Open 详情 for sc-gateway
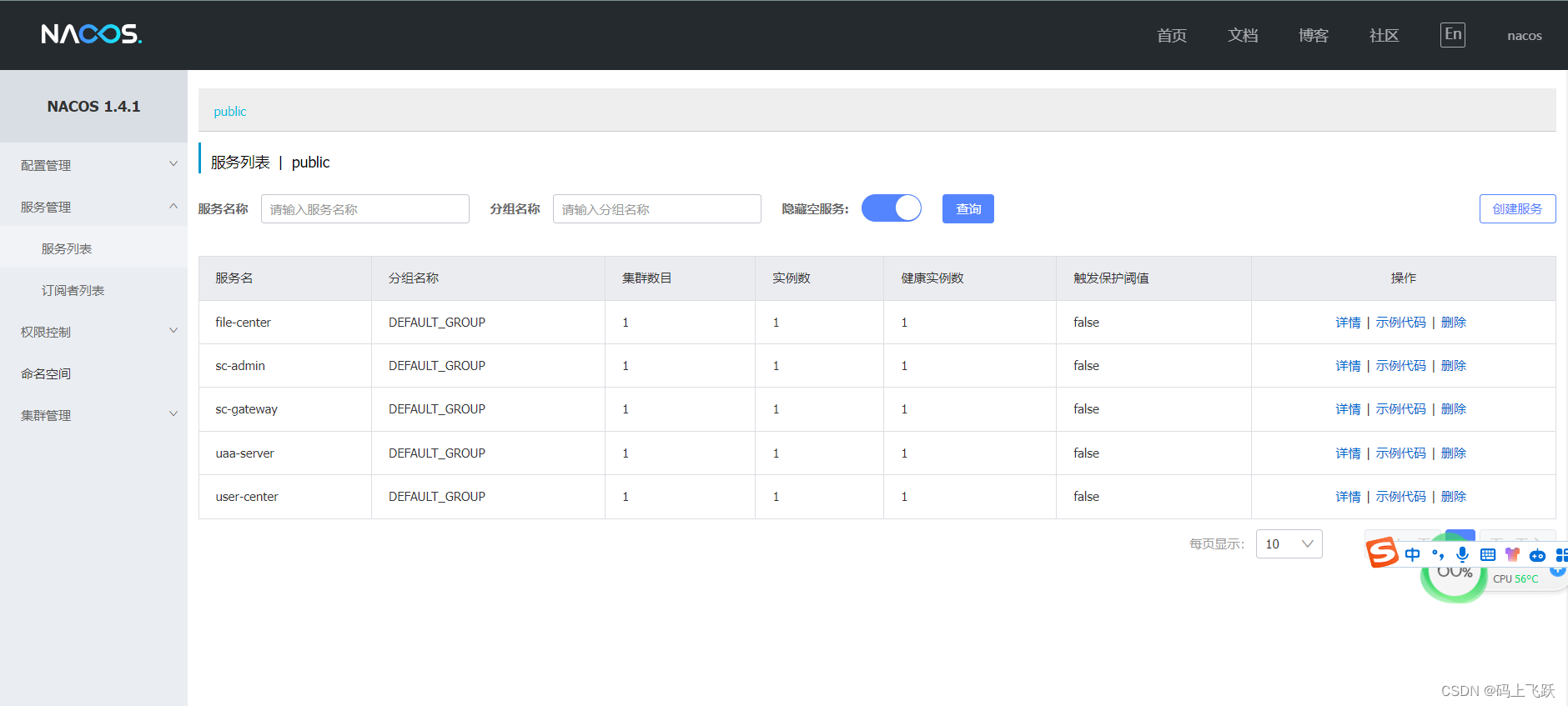The width and height of the screenshot is (1568, 706). coord(1348,409)
